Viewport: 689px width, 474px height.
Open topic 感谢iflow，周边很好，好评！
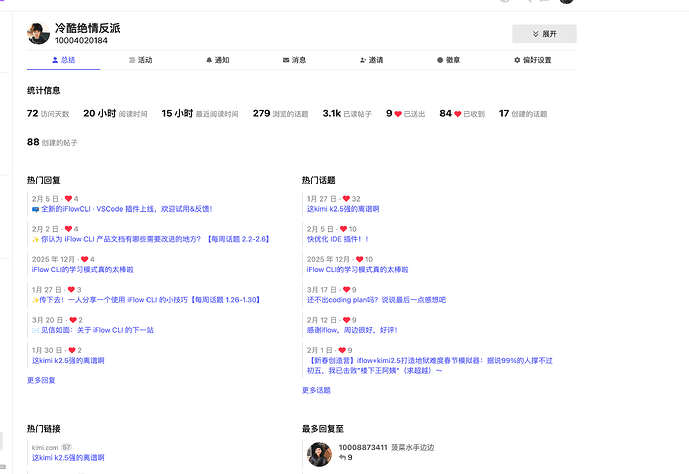352,330
